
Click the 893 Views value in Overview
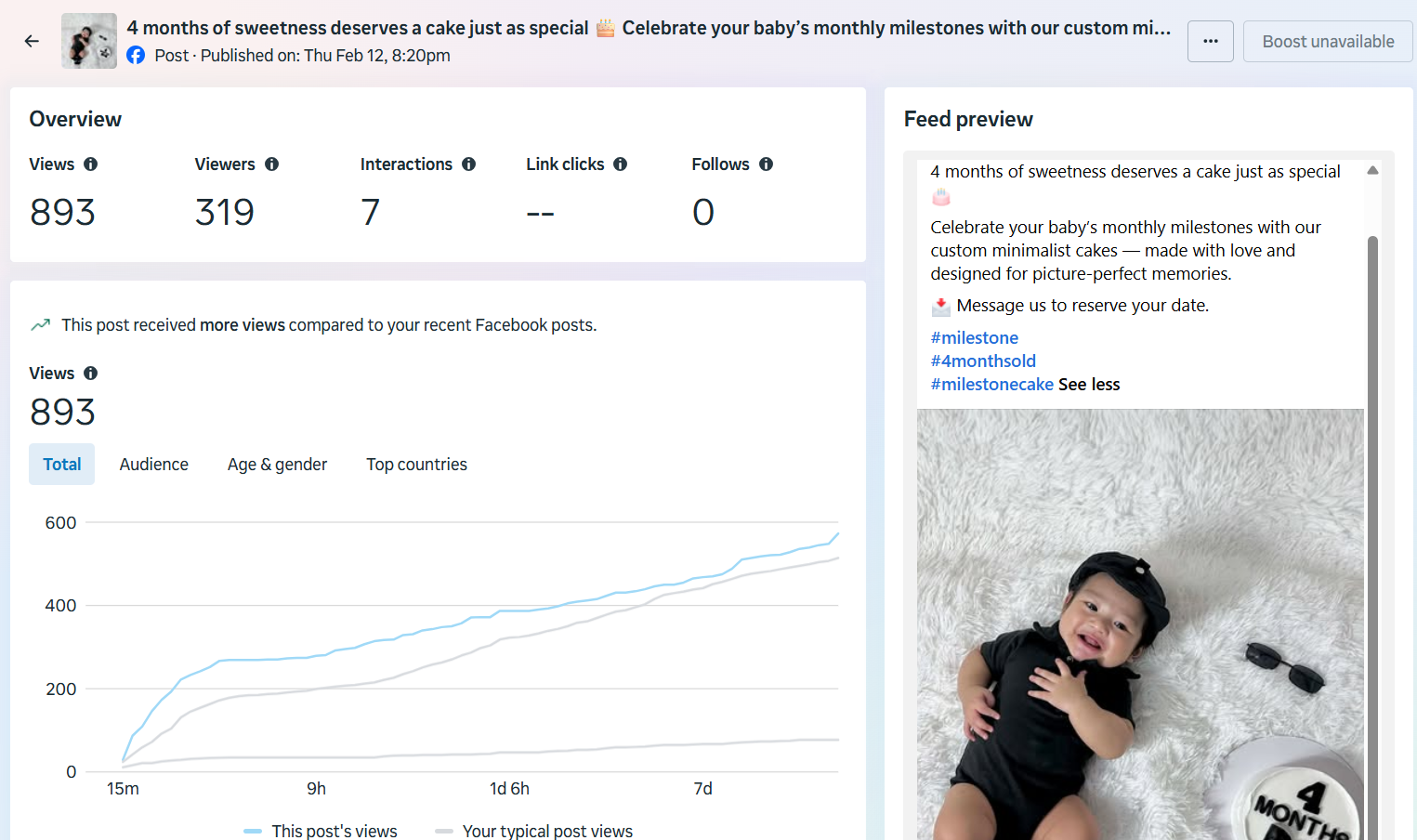click(x=62, y=213)
